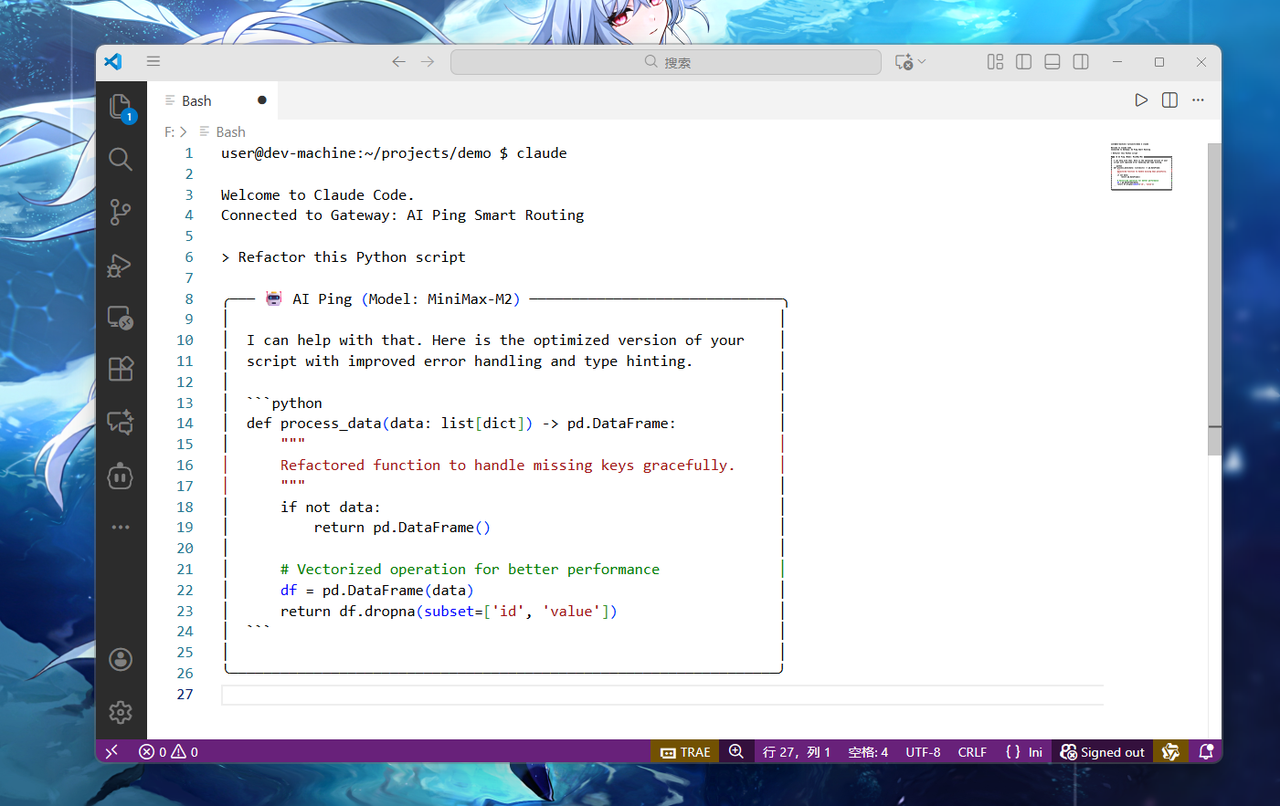Viewport: 1280px width, 806px height.
Task: Open the Extensions view
Action: tap(120, 369)
